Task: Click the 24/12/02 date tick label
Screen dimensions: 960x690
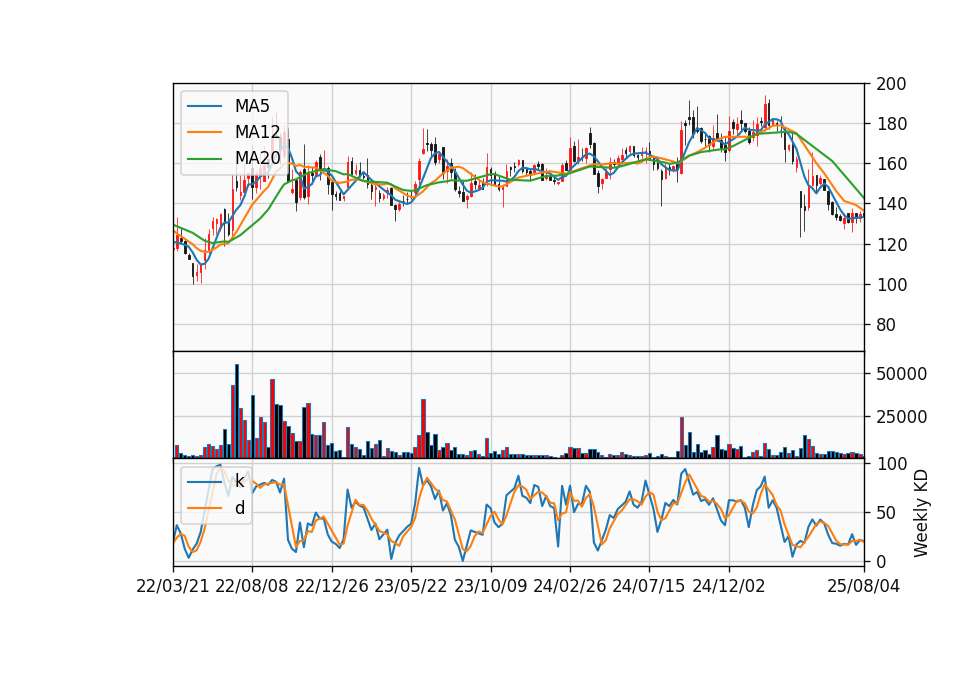Action: (x=729, y=586)
